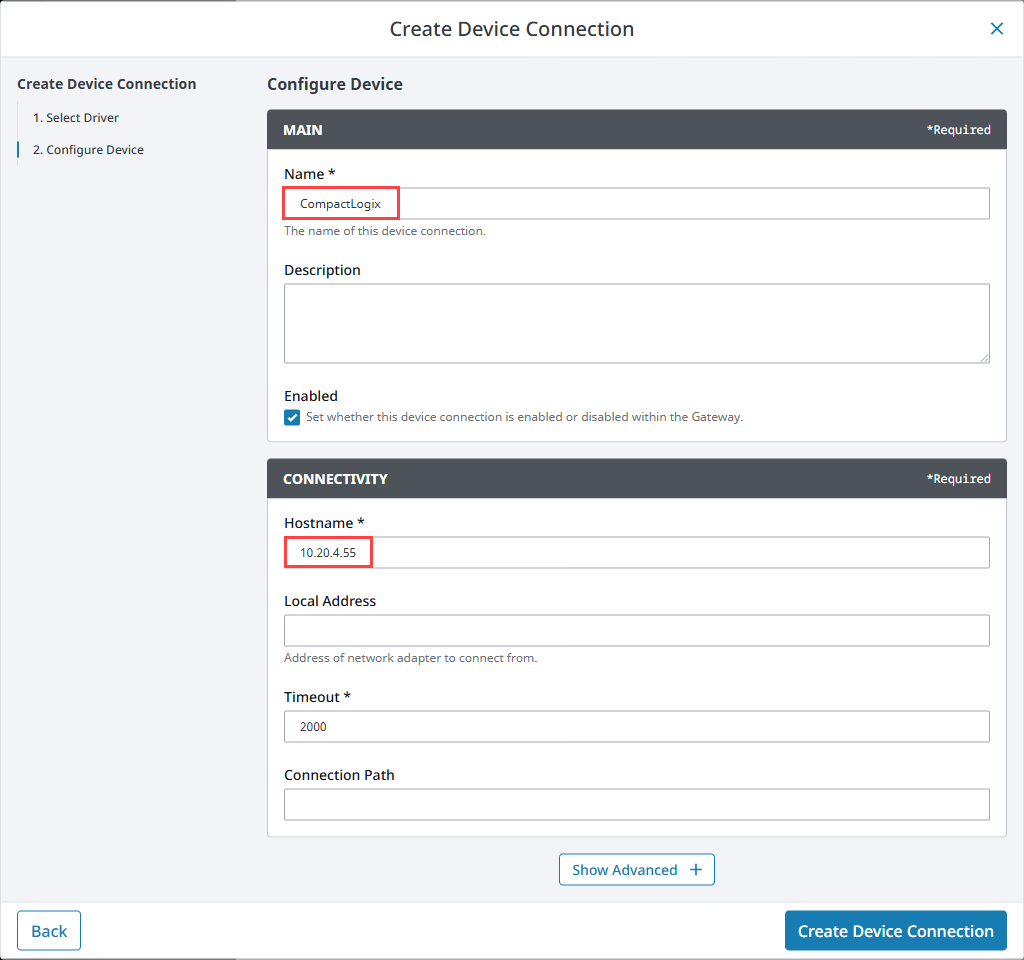Viewport: 1024px width, 960px height.
Task: Click the plus icon on Show Advanced
Action: pyautogui.click(x=696, y=870)
